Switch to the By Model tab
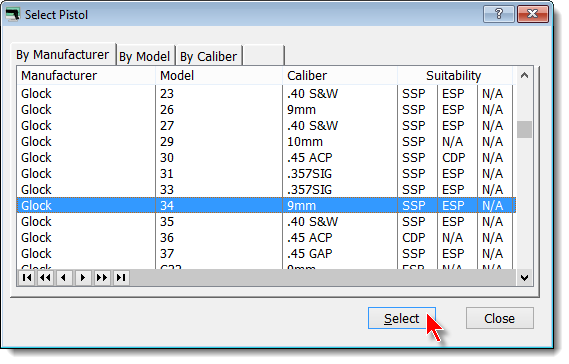This screenshot has height=364, width=569. pyautogui.click(x=146, y=57)
